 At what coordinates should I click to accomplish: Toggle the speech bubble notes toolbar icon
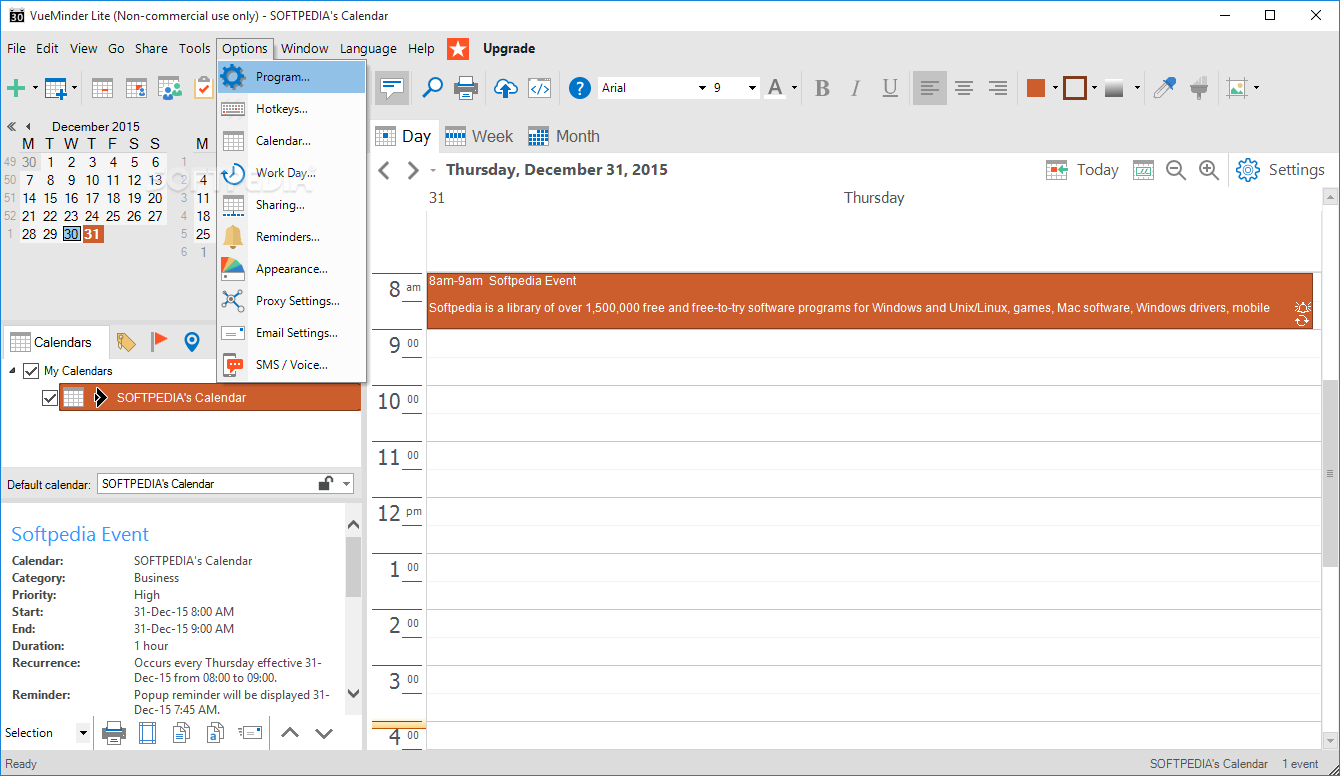point(392,88)
